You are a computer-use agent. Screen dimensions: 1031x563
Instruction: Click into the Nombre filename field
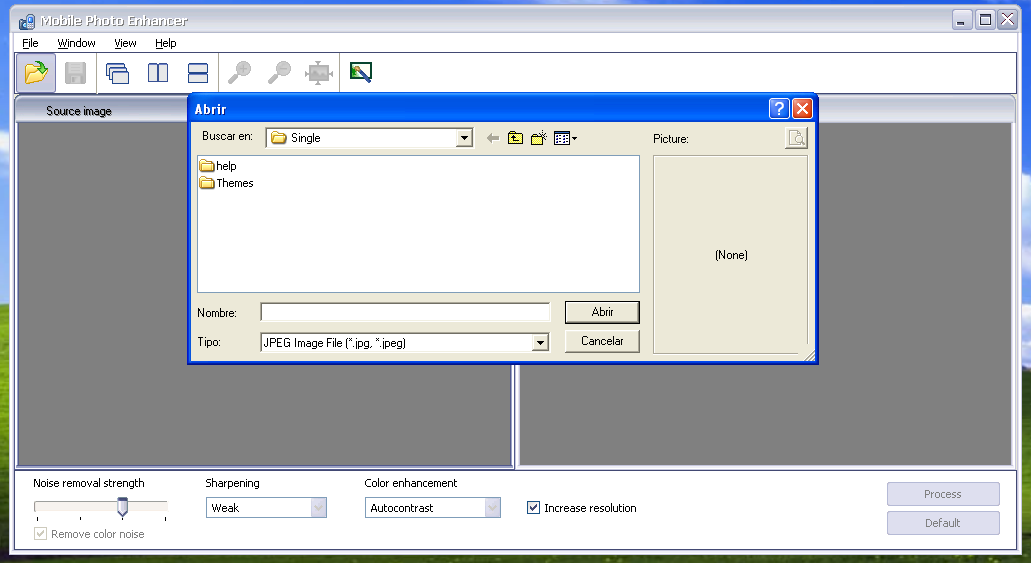[405, 312]
